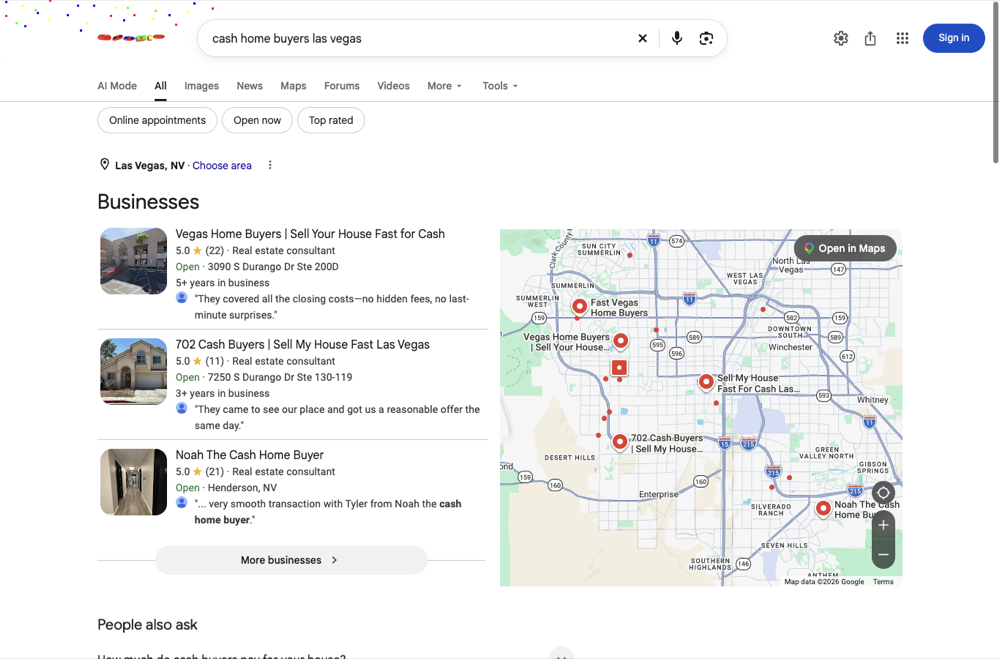Select Sell My House Fast For Cash pin
This screenshot has height=659, width=1000.
(706, 382)
